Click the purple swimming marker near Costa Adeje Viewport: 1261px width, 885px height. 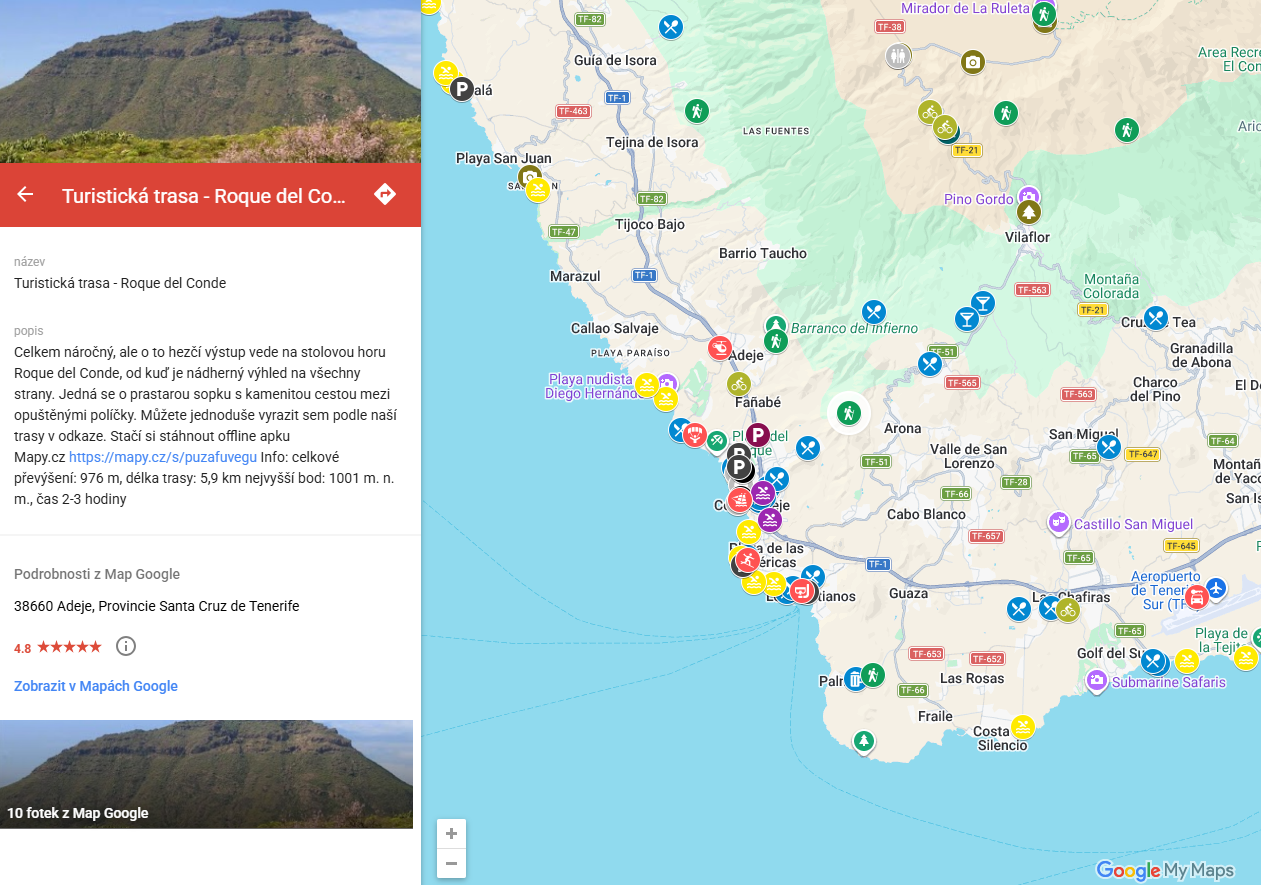pos(763,492)
